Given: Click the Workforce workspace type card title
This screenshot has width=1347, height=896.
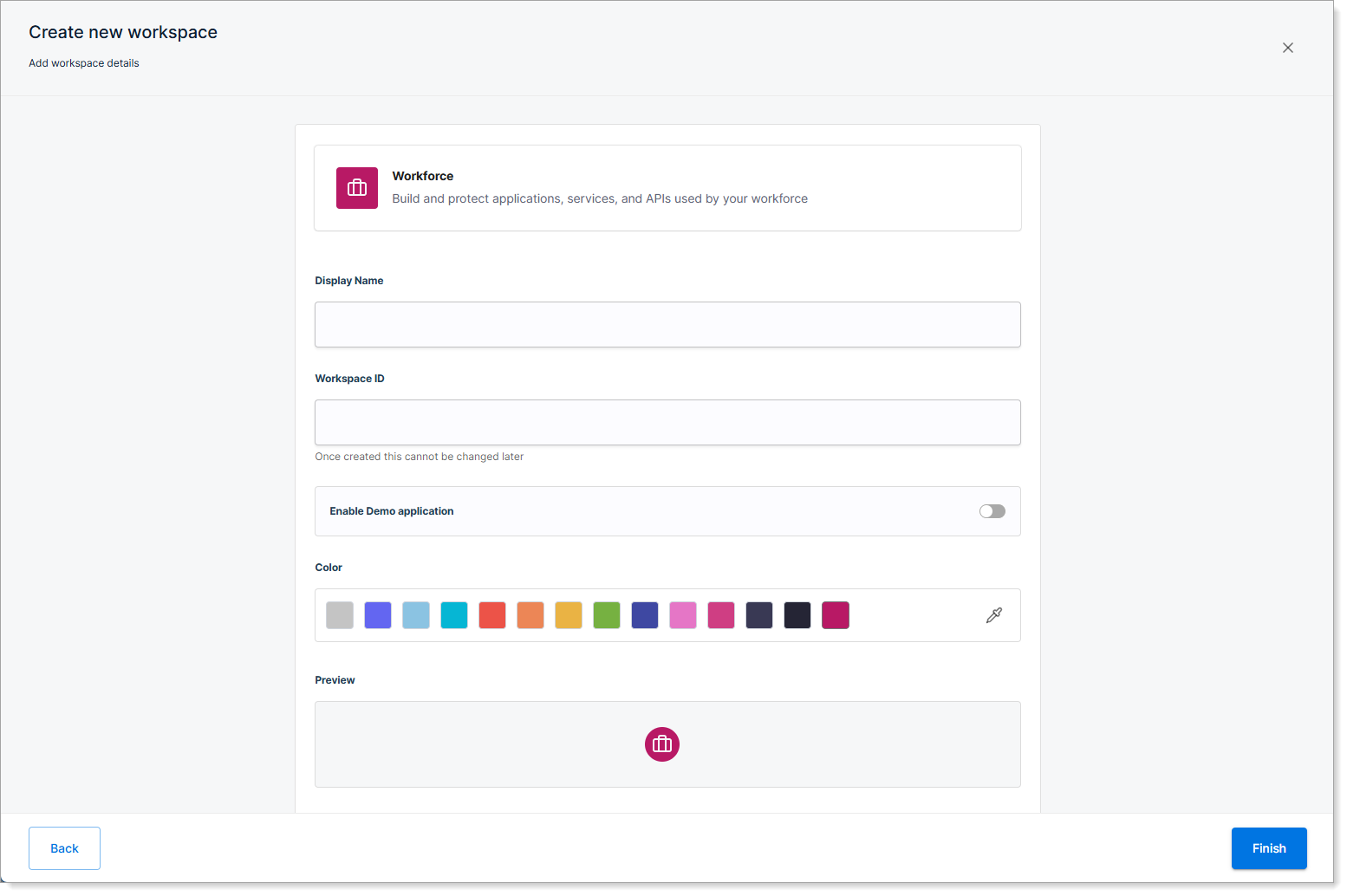Looking at the screenshot, I should 423,176.
